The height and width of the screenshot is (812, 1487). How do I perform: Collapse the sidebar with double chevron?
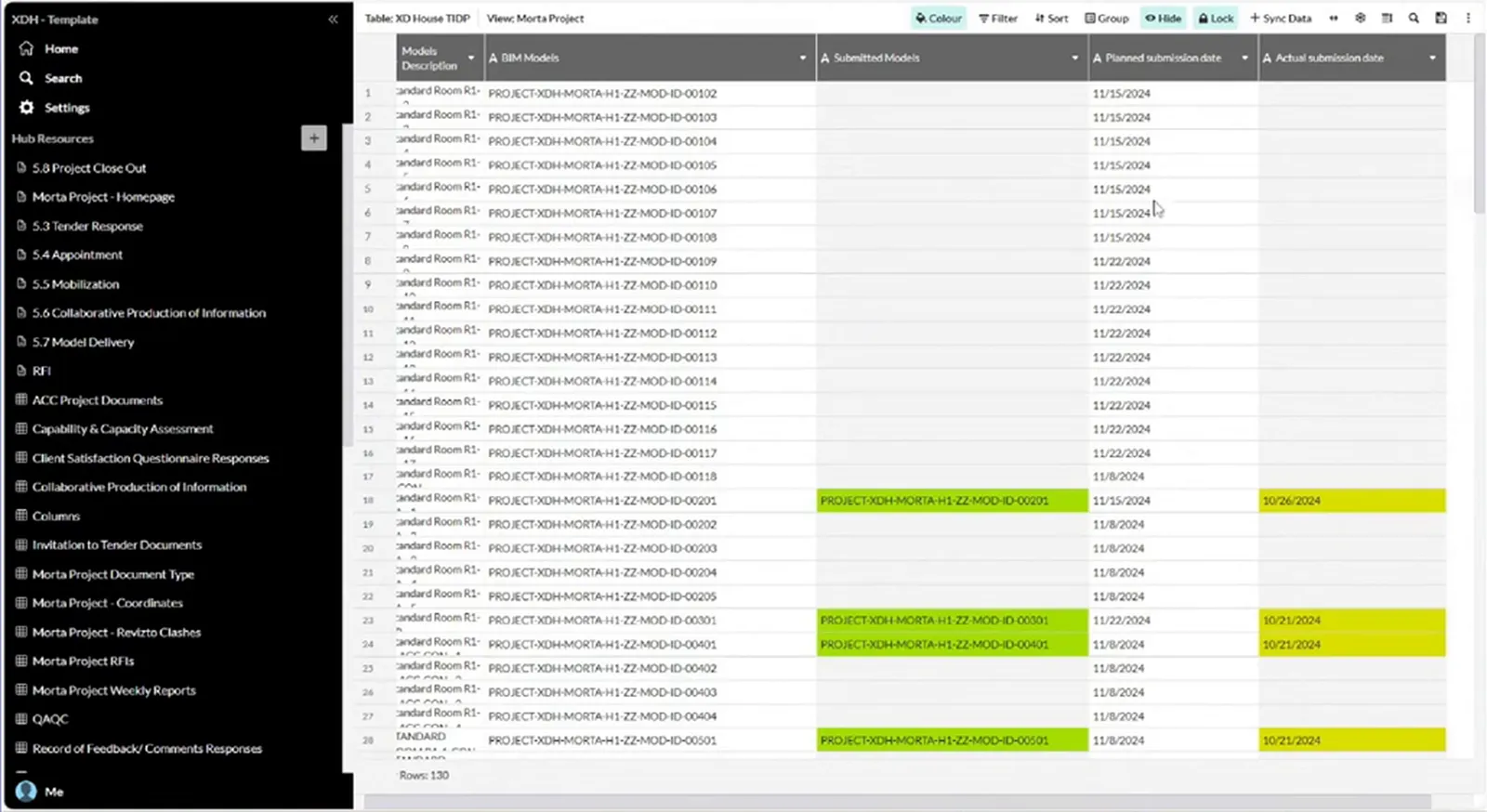(x=333, y=19)
